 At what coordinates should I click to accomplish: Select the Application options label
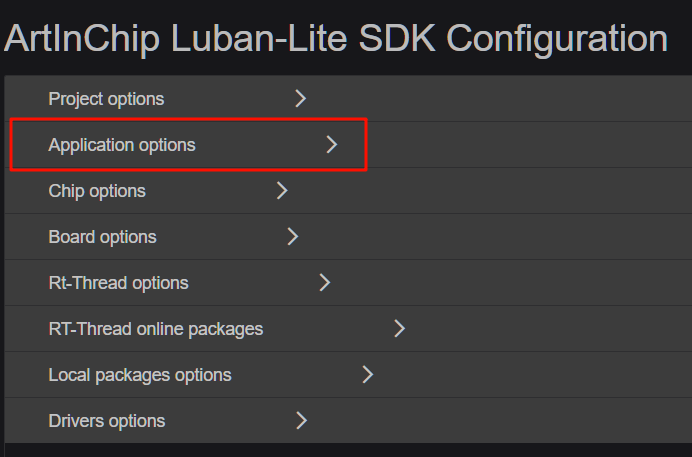(x=122, y=145)
